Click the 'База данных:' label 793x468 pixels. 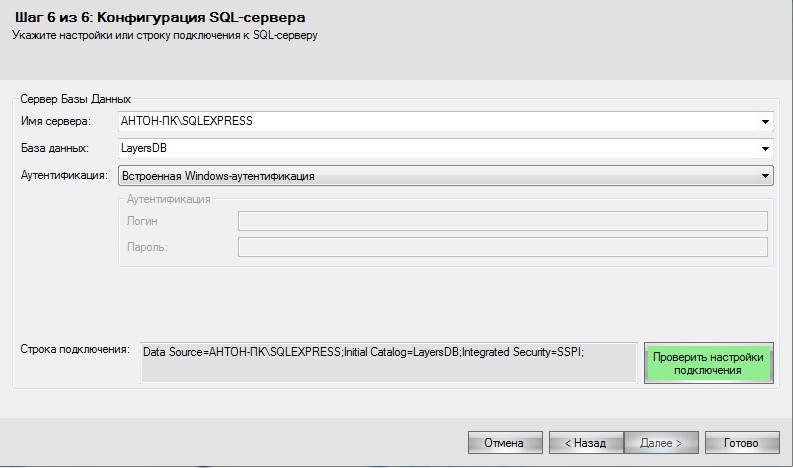[55, 149]
